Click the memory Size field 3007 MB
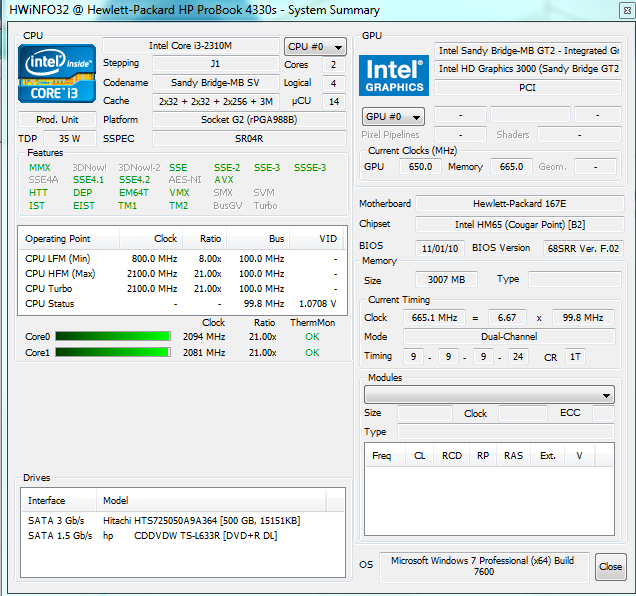 tap(446, 280)
